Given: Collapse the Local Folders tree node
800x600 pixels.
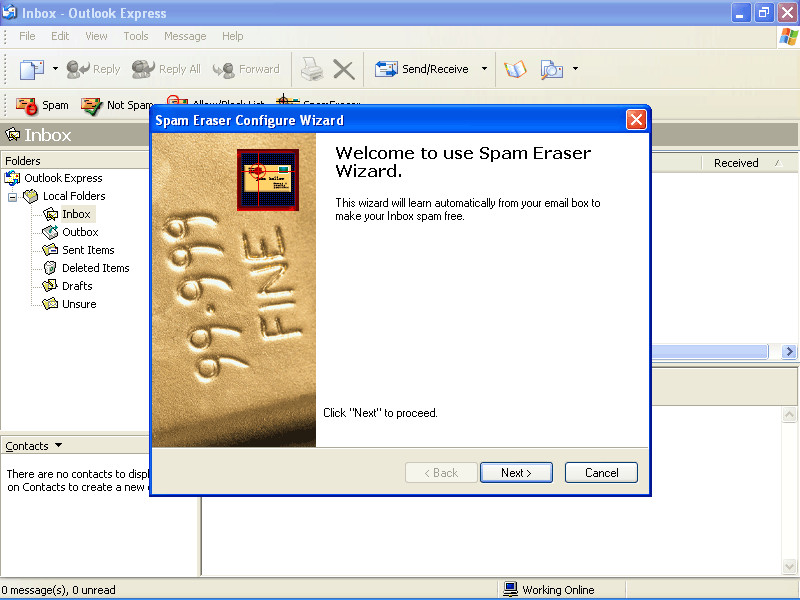Looking at the screenshot, I should [13, 196].
